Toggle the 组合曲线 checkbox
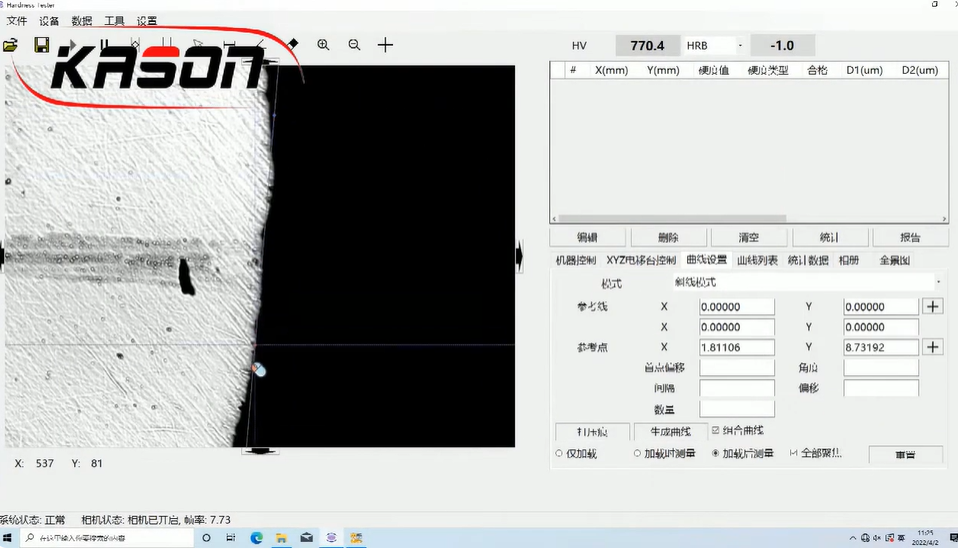This screenshot has width=958, height=549. pos(715,430)
